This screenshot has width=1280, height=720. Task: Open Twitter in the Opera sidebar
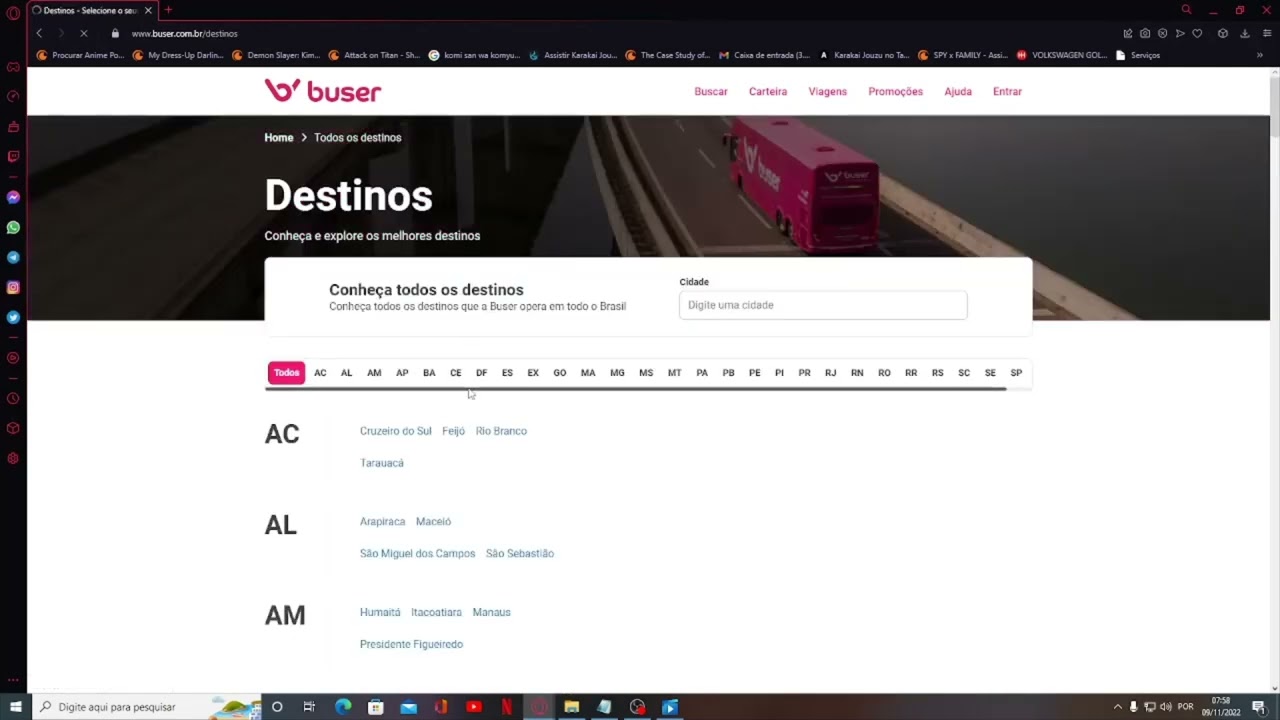[x=13, y=317]
